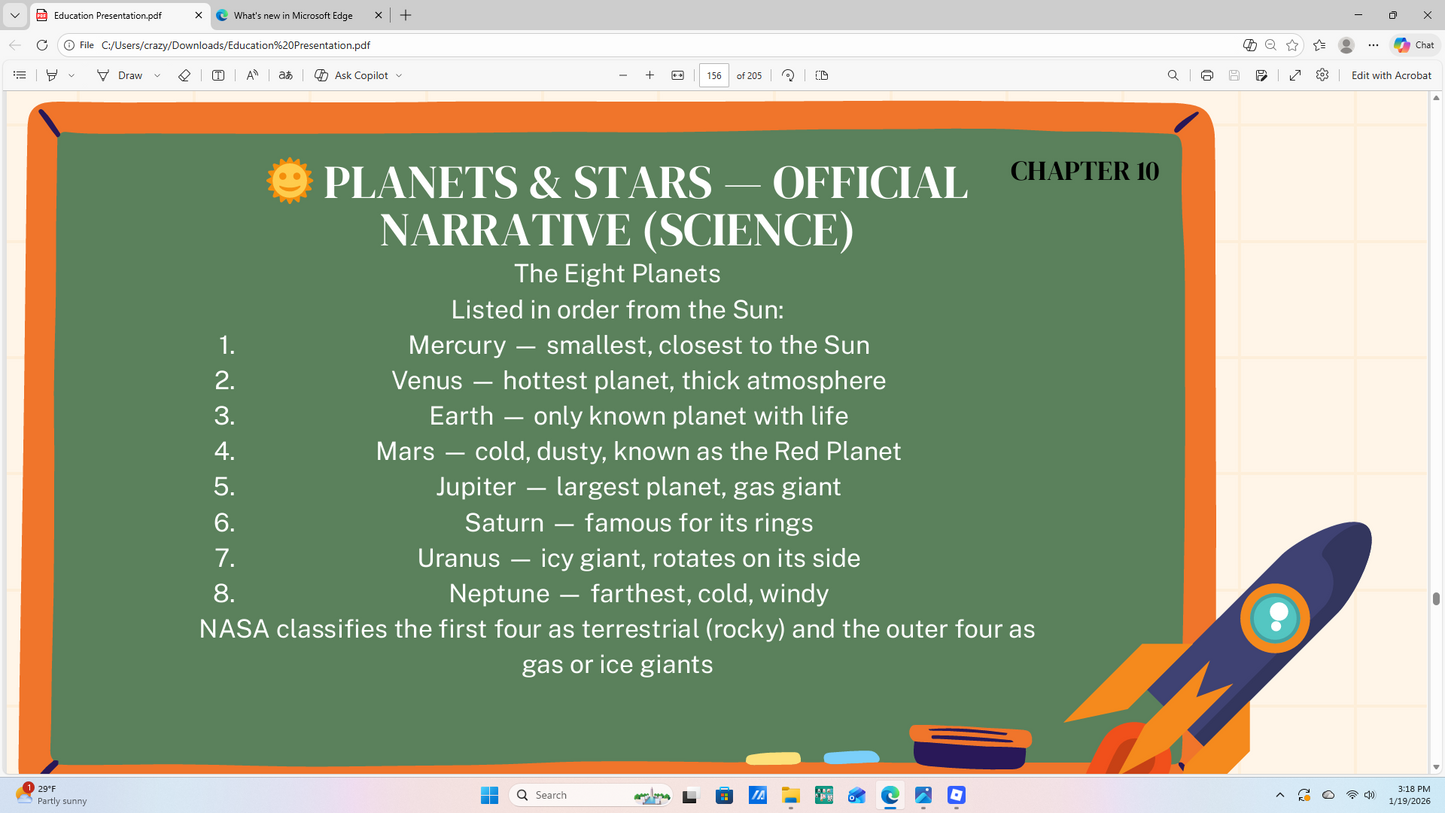Select the page number field showing 156
The width and height of the screenshot is (1445, 813).
pos(714,75)
